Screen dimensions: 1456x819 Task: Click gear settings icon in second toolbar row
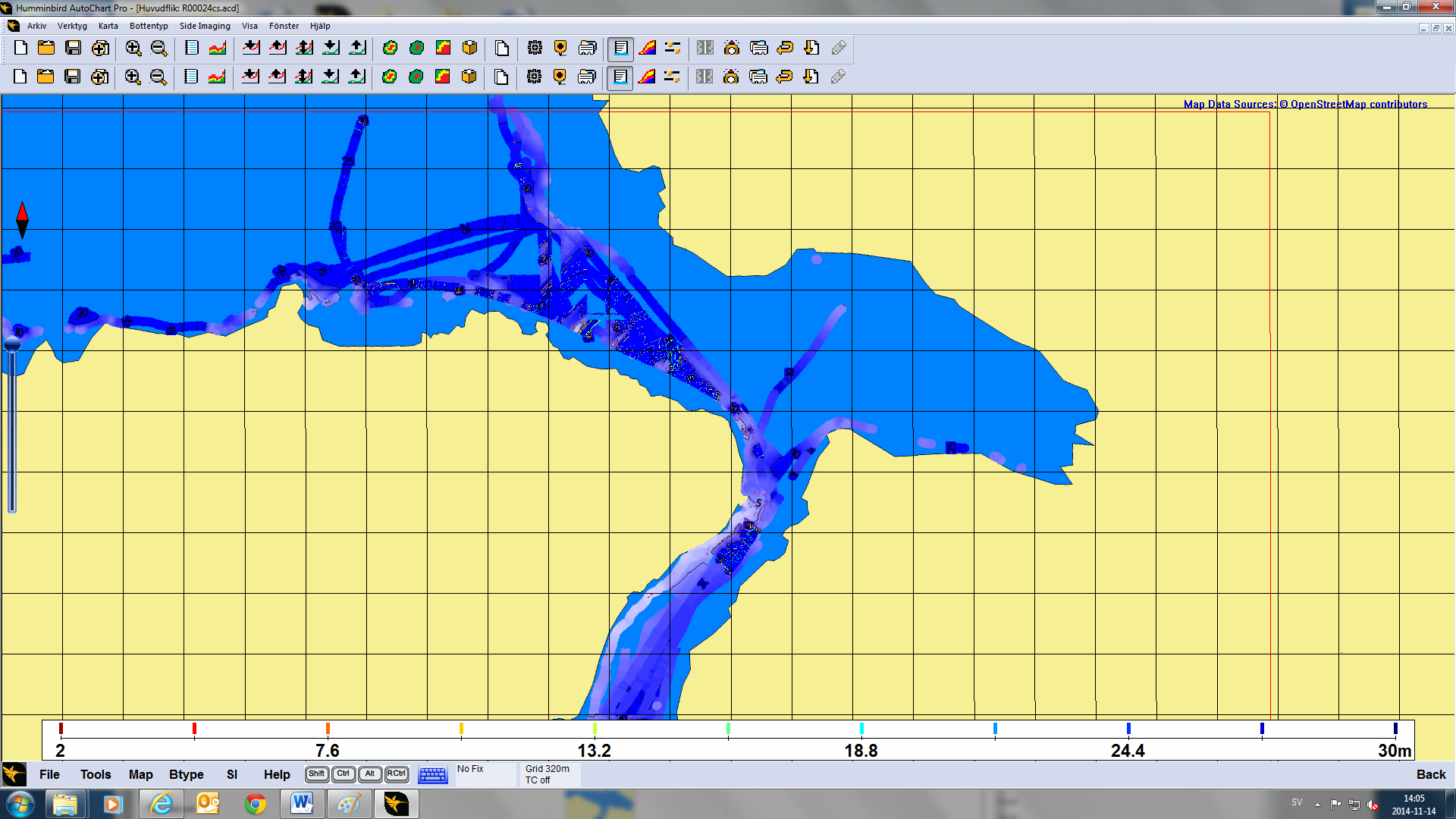coord(535,77)
